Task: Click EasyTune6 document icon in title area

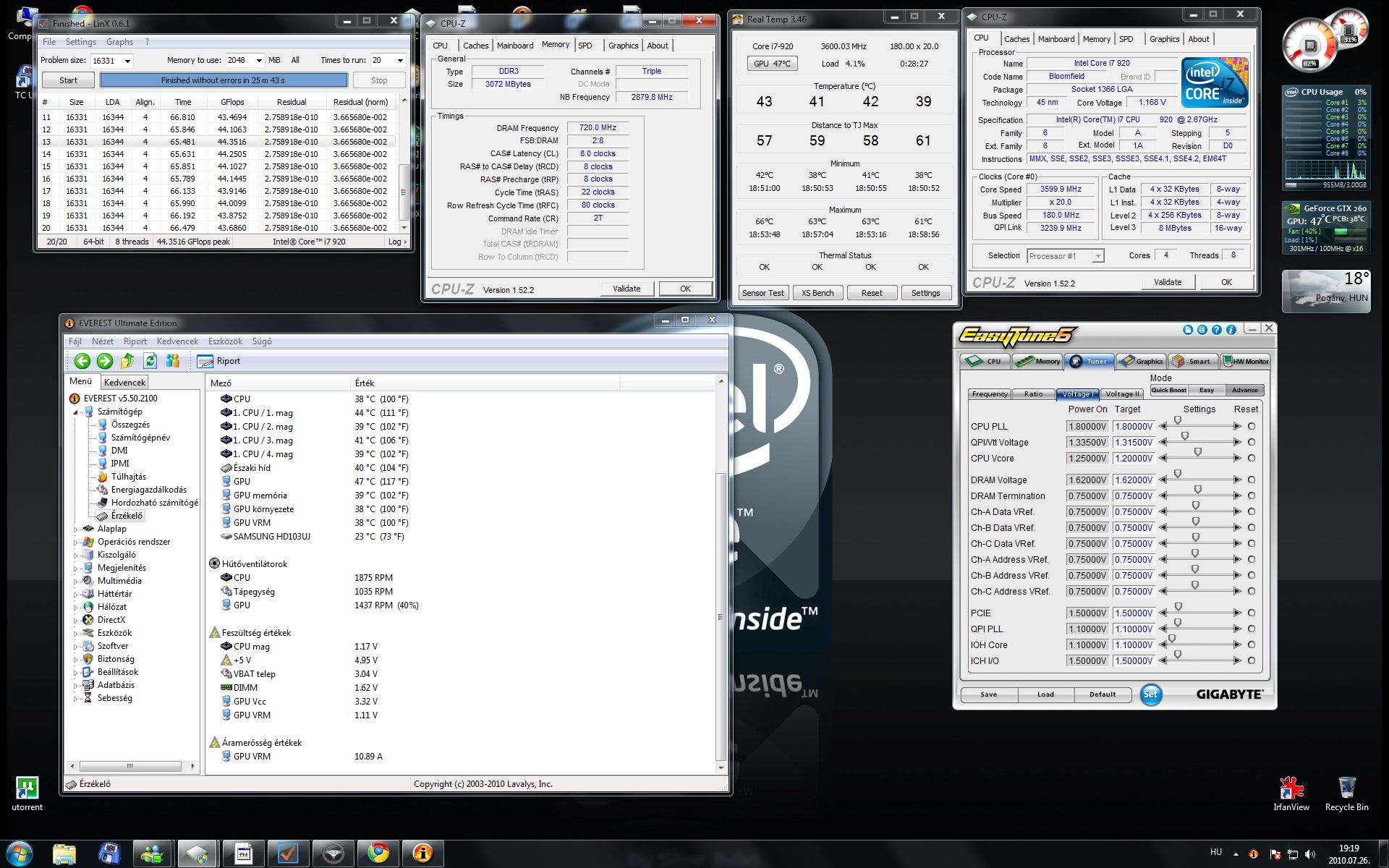Action: tap(1187, 330)
